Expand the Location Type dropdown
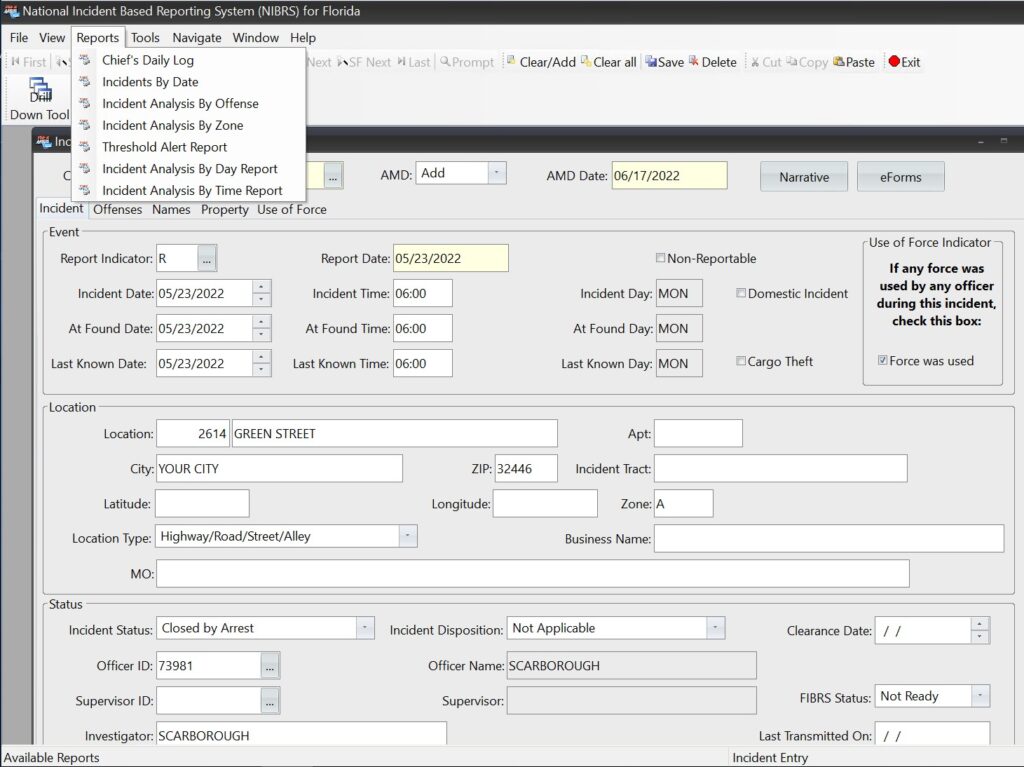This screenshot has width=1024, height=767. pyautogui.click(x=407, y=536)
